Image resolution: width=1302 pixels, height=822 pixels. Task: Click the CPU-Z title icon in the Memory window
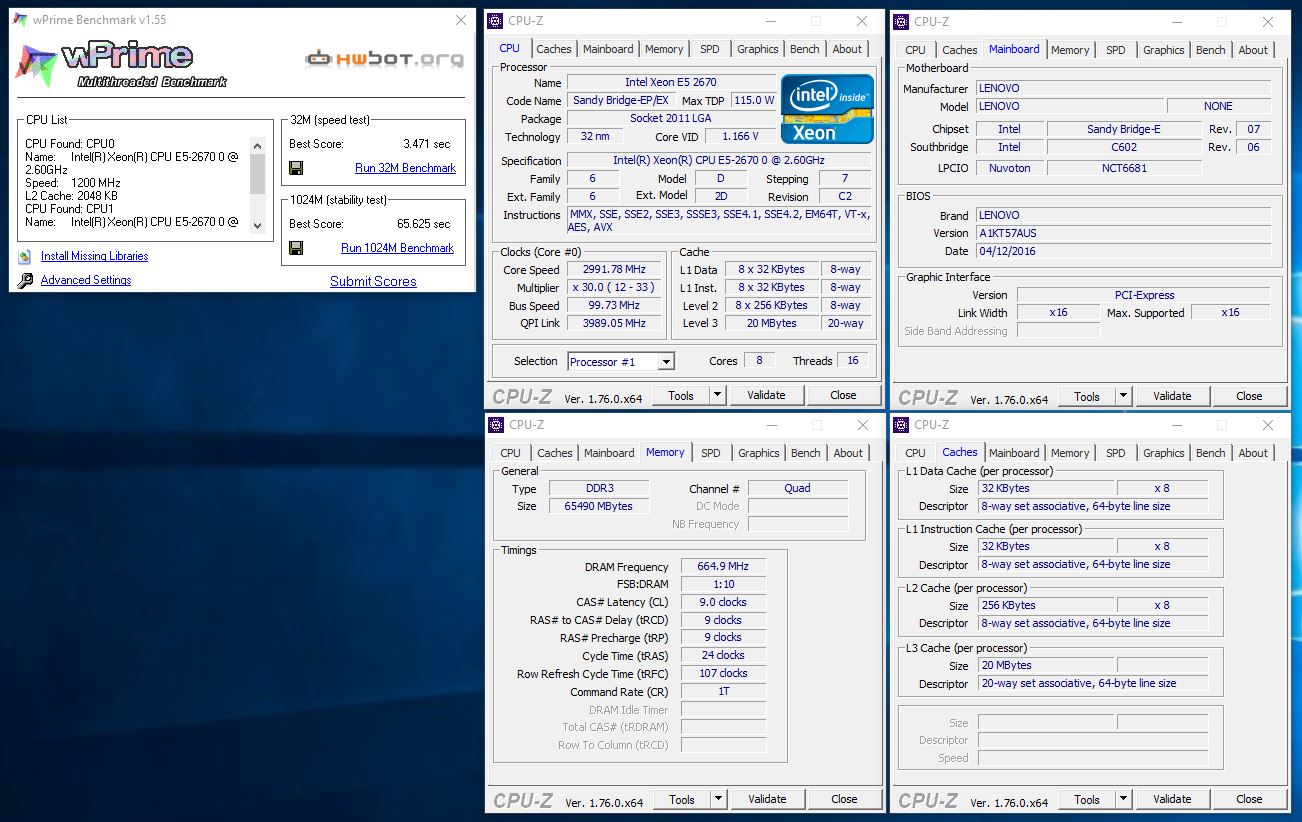tap(497, 425)
